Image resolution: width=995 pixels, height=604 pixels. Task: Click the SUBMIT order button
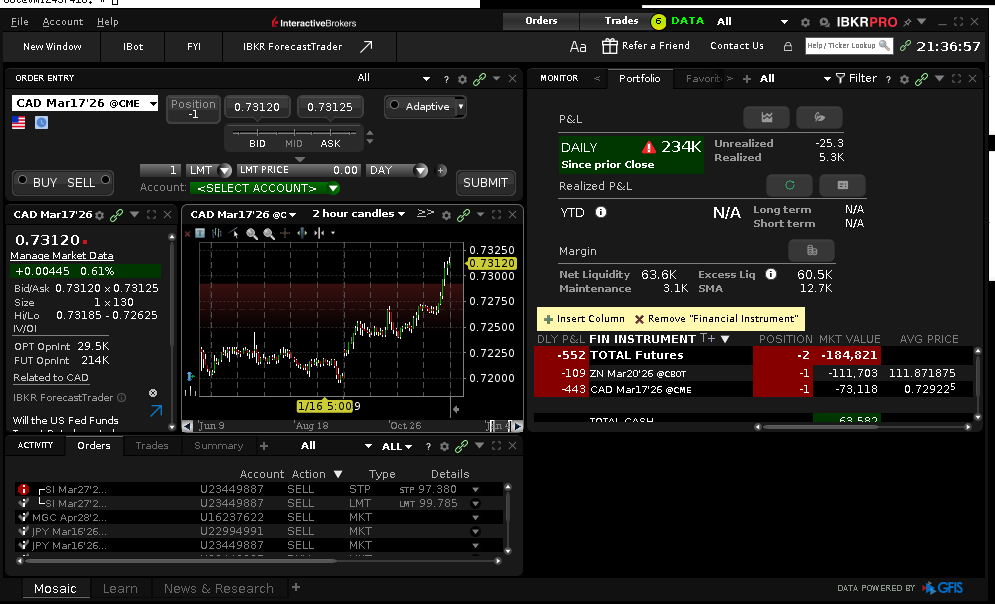(x=485, y=183)
